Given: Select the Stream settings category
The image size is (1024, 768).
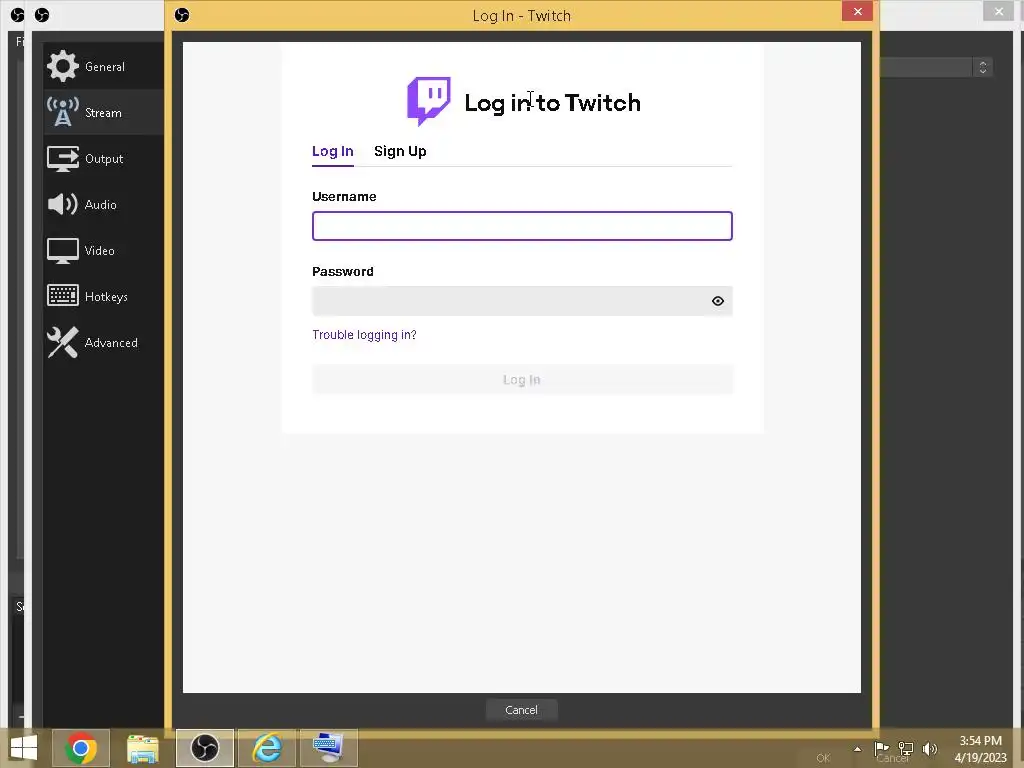Looking at the screenshot, I should point(103,112).
